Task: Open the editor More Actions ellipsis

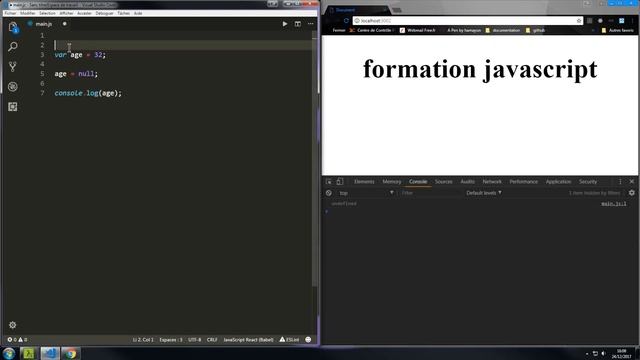Action: tap(311, 24)
